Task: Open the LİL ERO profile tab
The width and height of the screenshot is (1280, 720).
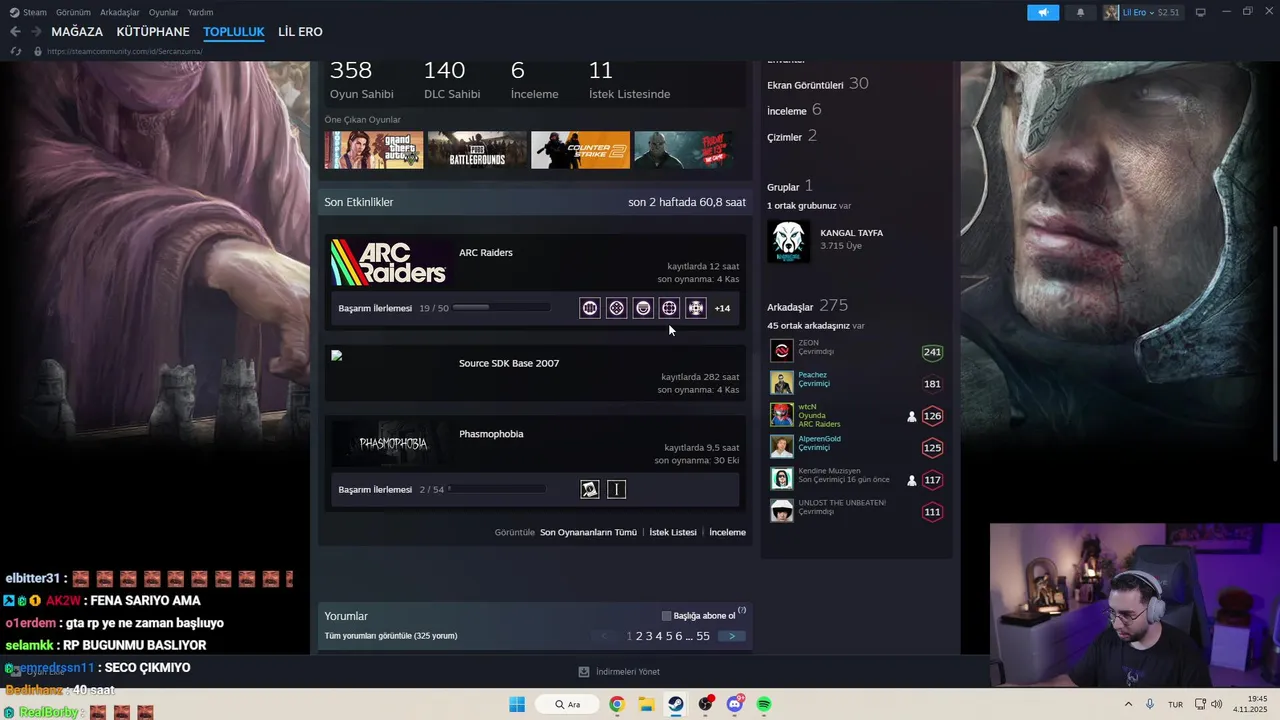Action: point(300,32)
